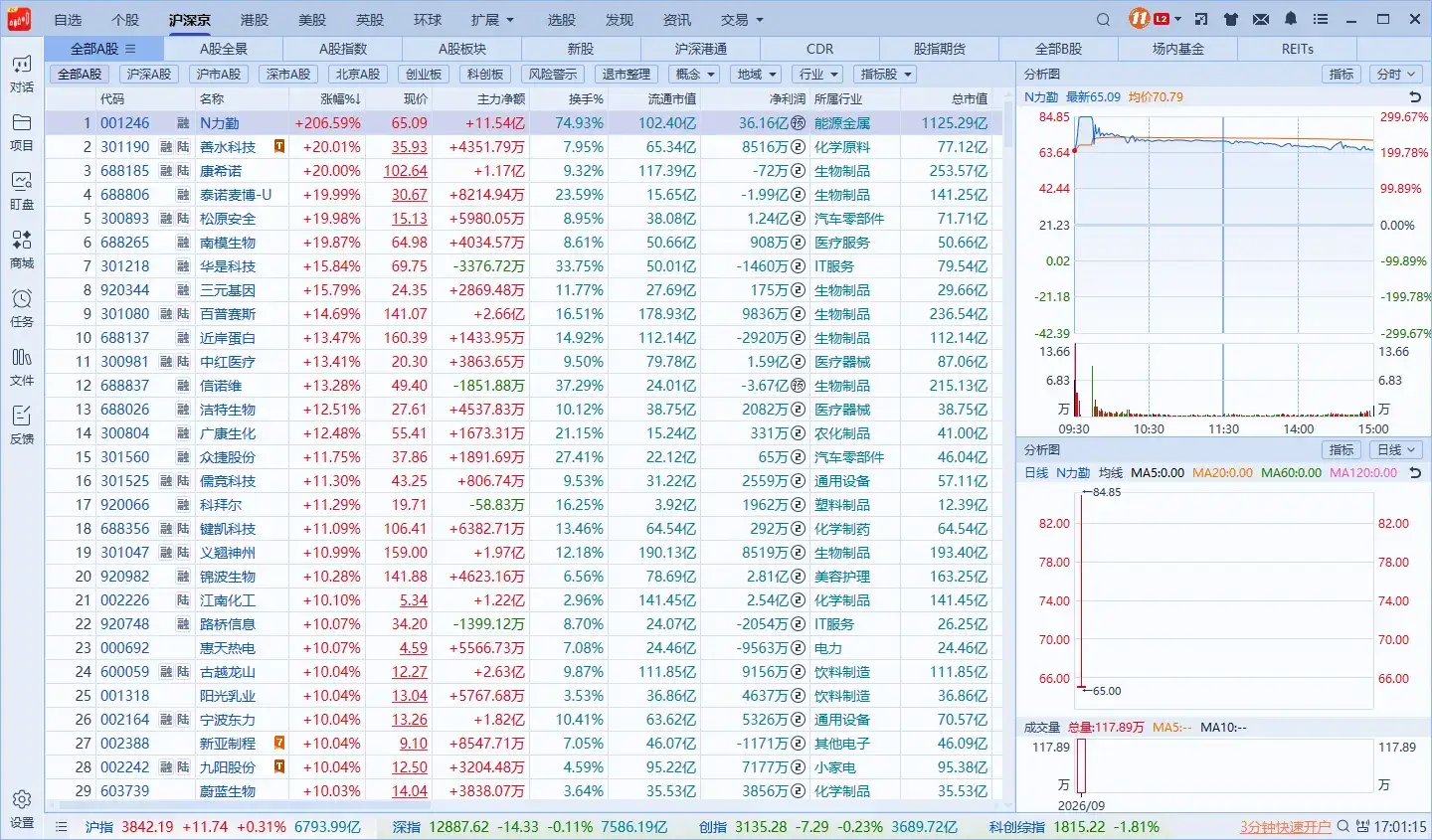Click the magnifier icon in the status bar
1432x840 pixels.
click(x=1343, y=826)
